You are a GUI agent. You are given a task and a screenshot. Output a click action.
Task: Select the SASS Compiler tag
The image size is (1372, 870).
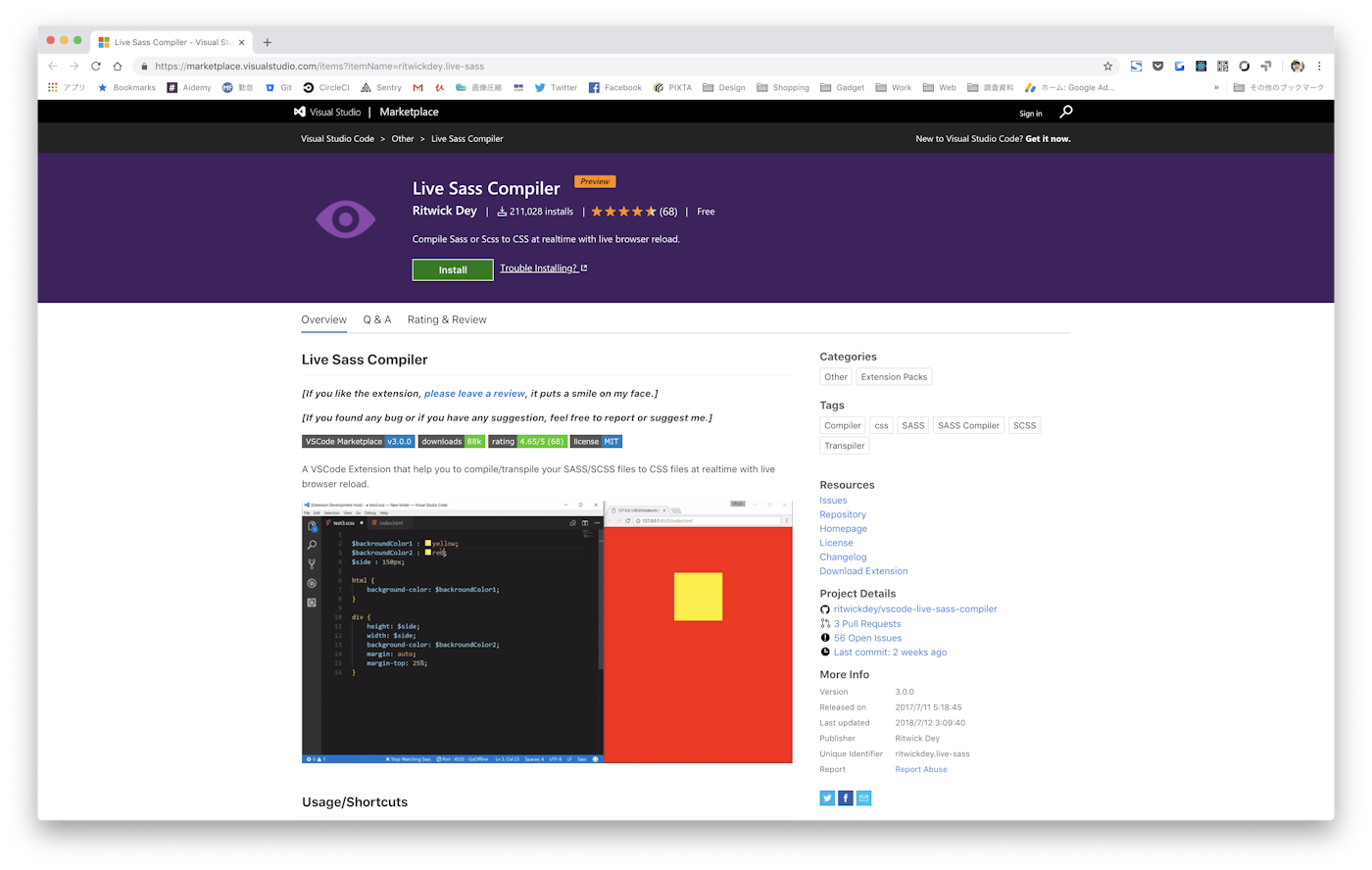pyautogui.click(x=968, y=425)
